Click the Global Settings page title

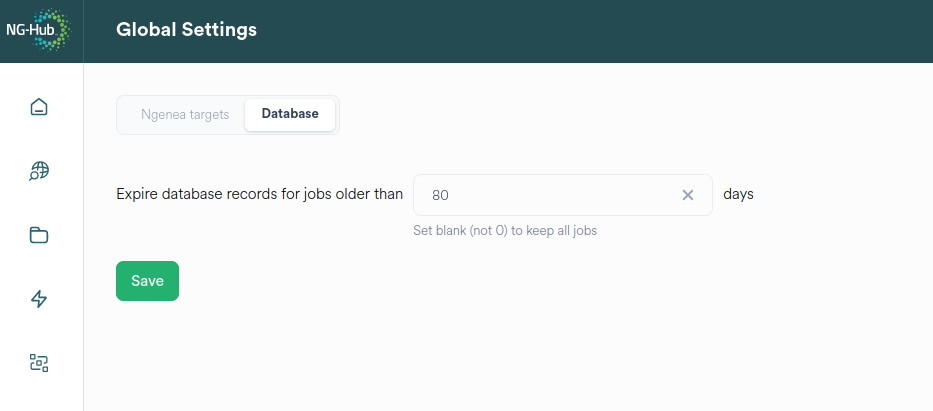pos(186,30)
